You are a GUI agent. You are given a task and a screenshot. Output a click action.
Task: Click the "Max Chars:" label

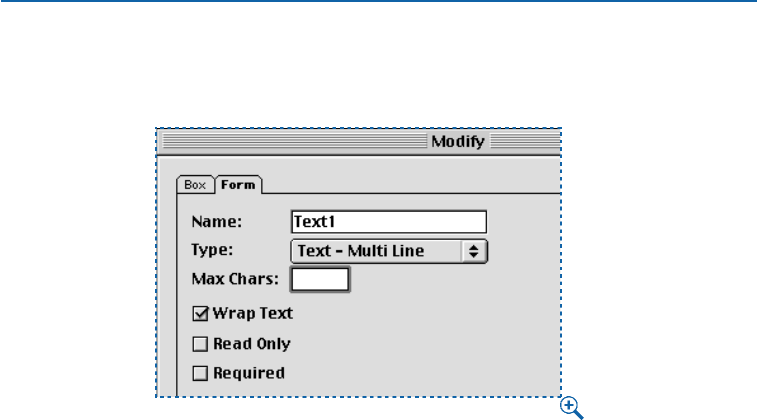pyautogui.click(x=236, y=279)
